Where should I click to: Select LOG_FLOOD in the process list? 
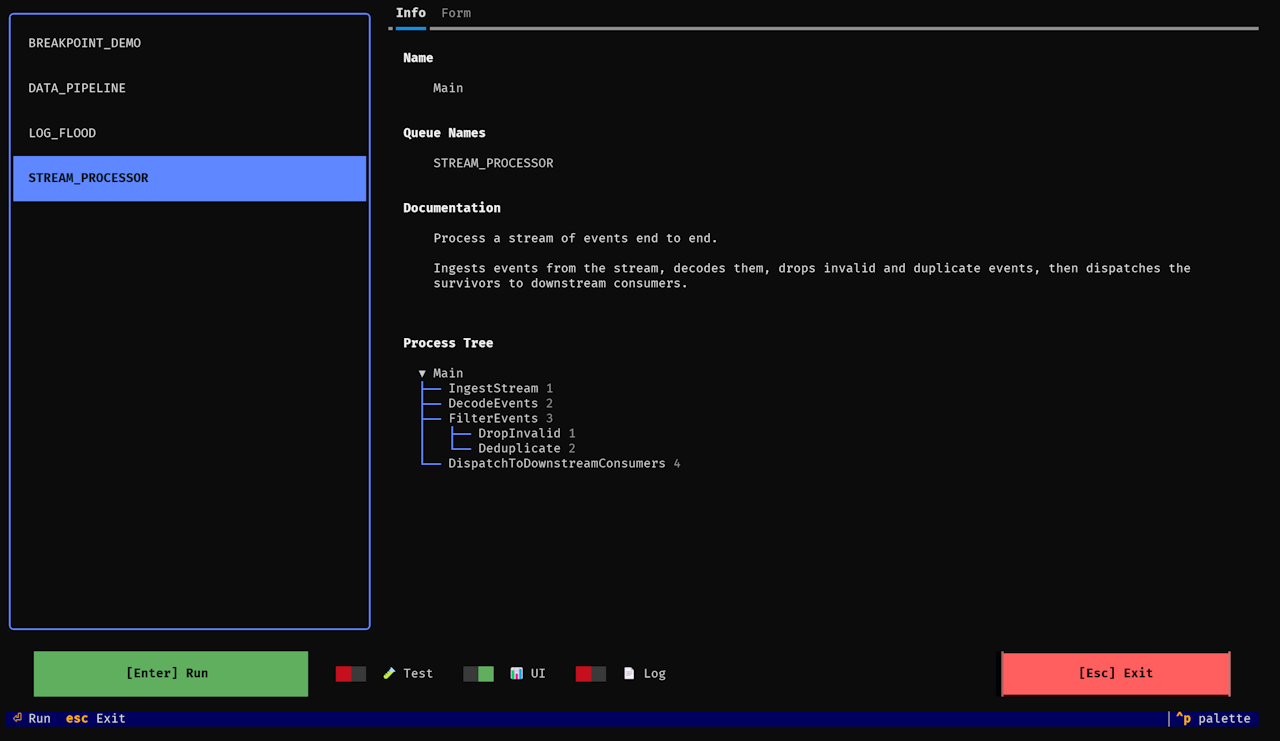189,133
